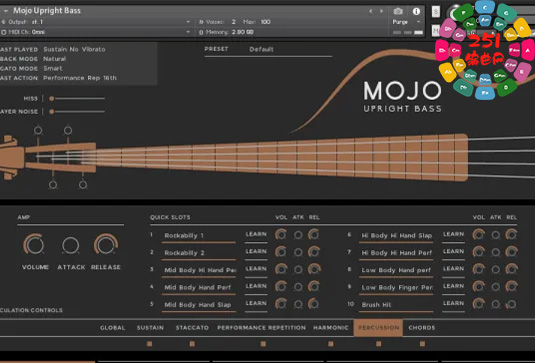Turn Rockabilly 1 VOL knob
Image resolution: width=535 pixels, height=363 pixels.
click(281, 234)
